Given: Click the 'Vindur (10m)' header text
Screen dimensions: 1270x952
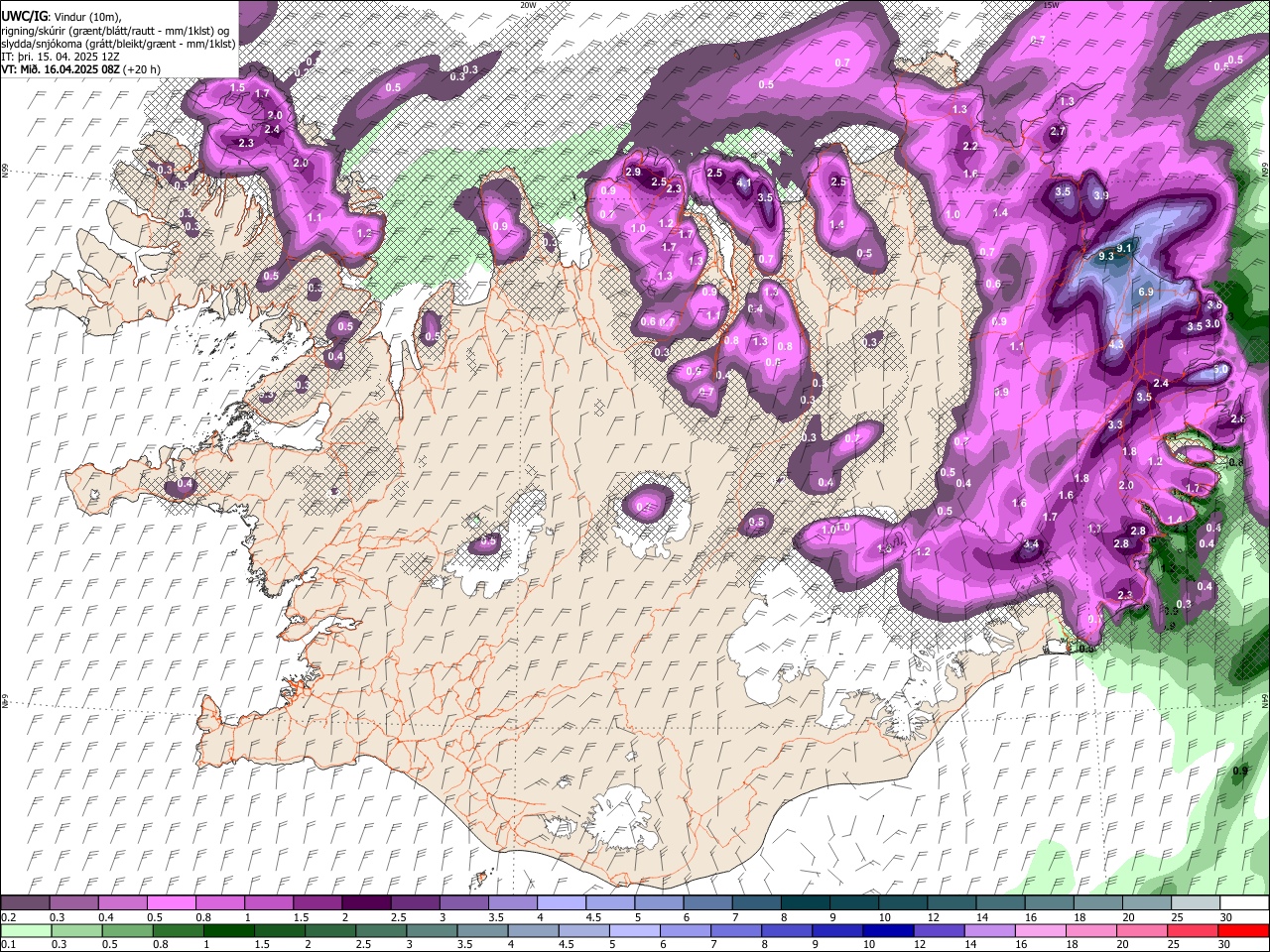Looking at the screenshot, I should pos(86,17).
